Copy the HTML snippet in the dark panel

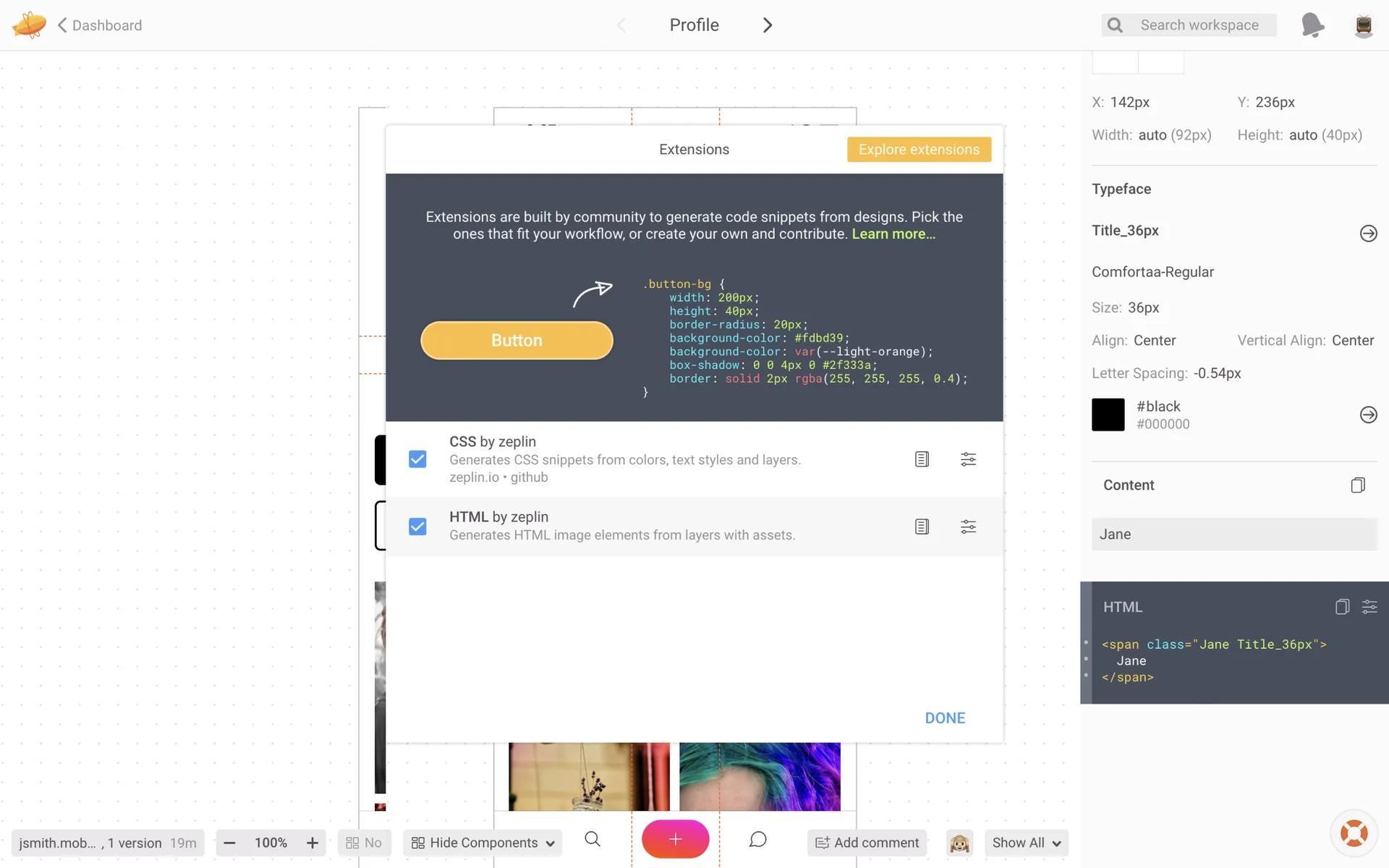(1342, 607)
